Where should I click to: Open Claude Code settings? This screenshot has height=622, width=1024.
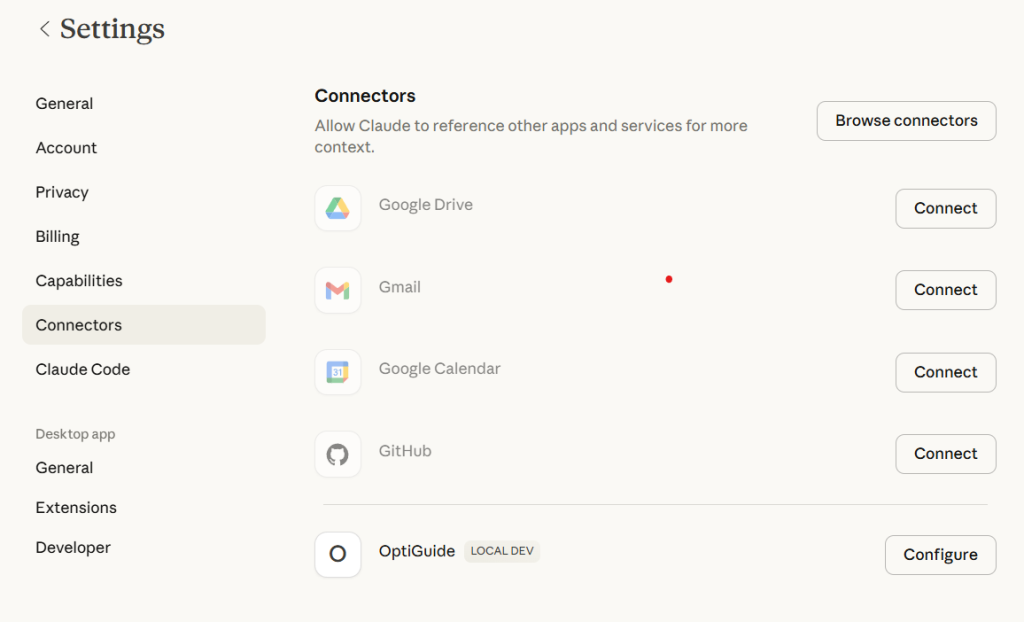pos(83,369)
